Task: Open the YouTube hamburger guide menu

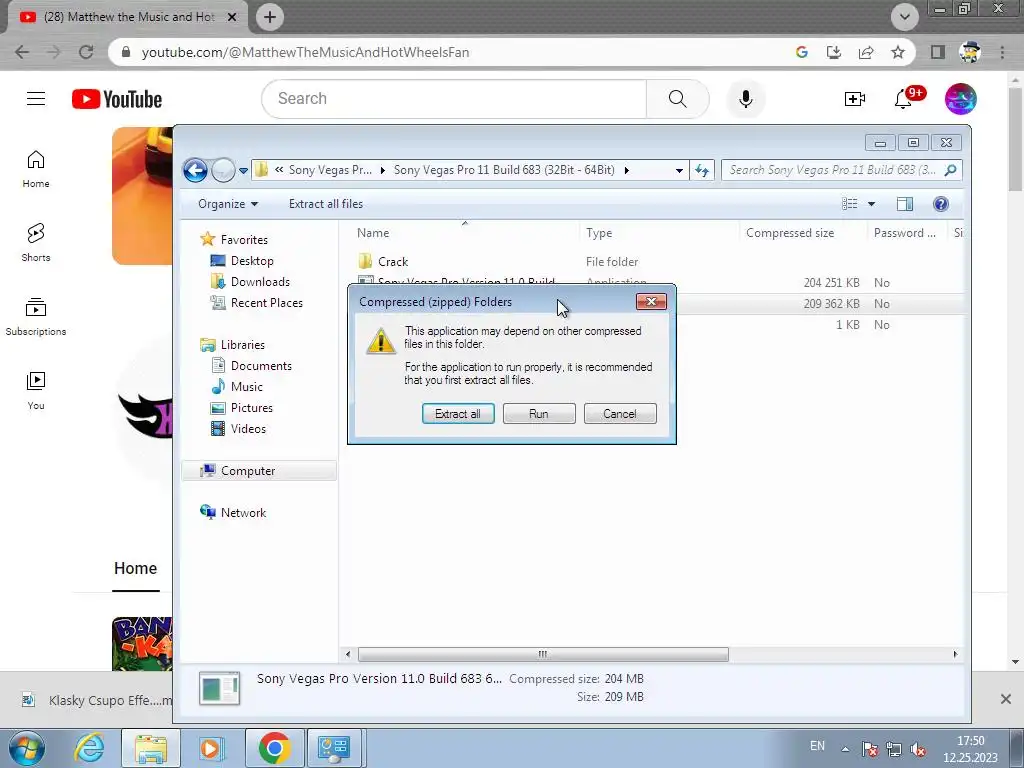Action: [x=36, y=99]
